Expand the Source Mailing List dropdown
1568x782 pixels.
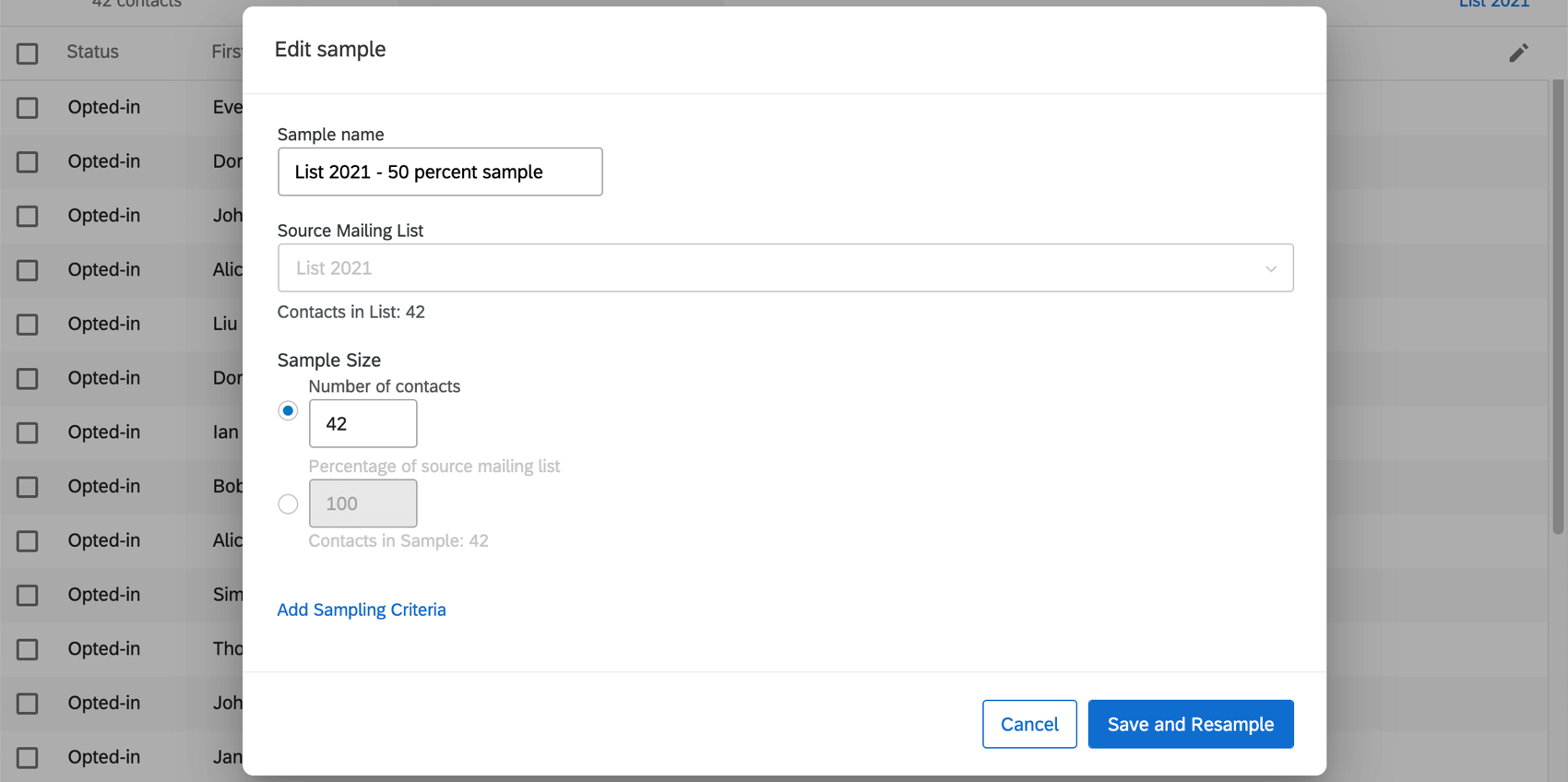click(x=785, y=268)
